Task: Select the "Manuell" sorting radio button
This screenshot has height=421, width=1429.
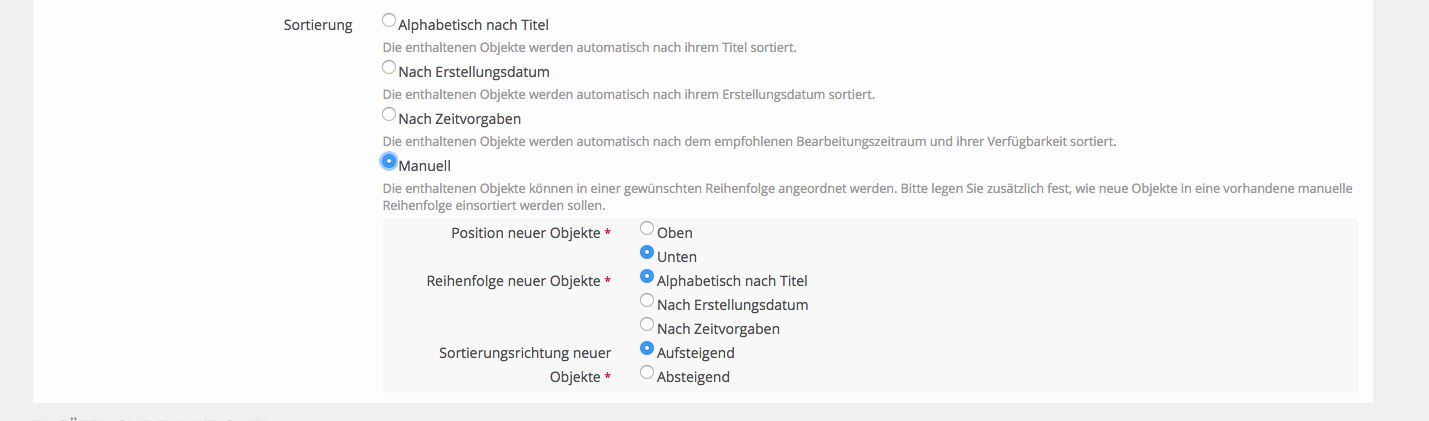Action: (x=389, y=161)
